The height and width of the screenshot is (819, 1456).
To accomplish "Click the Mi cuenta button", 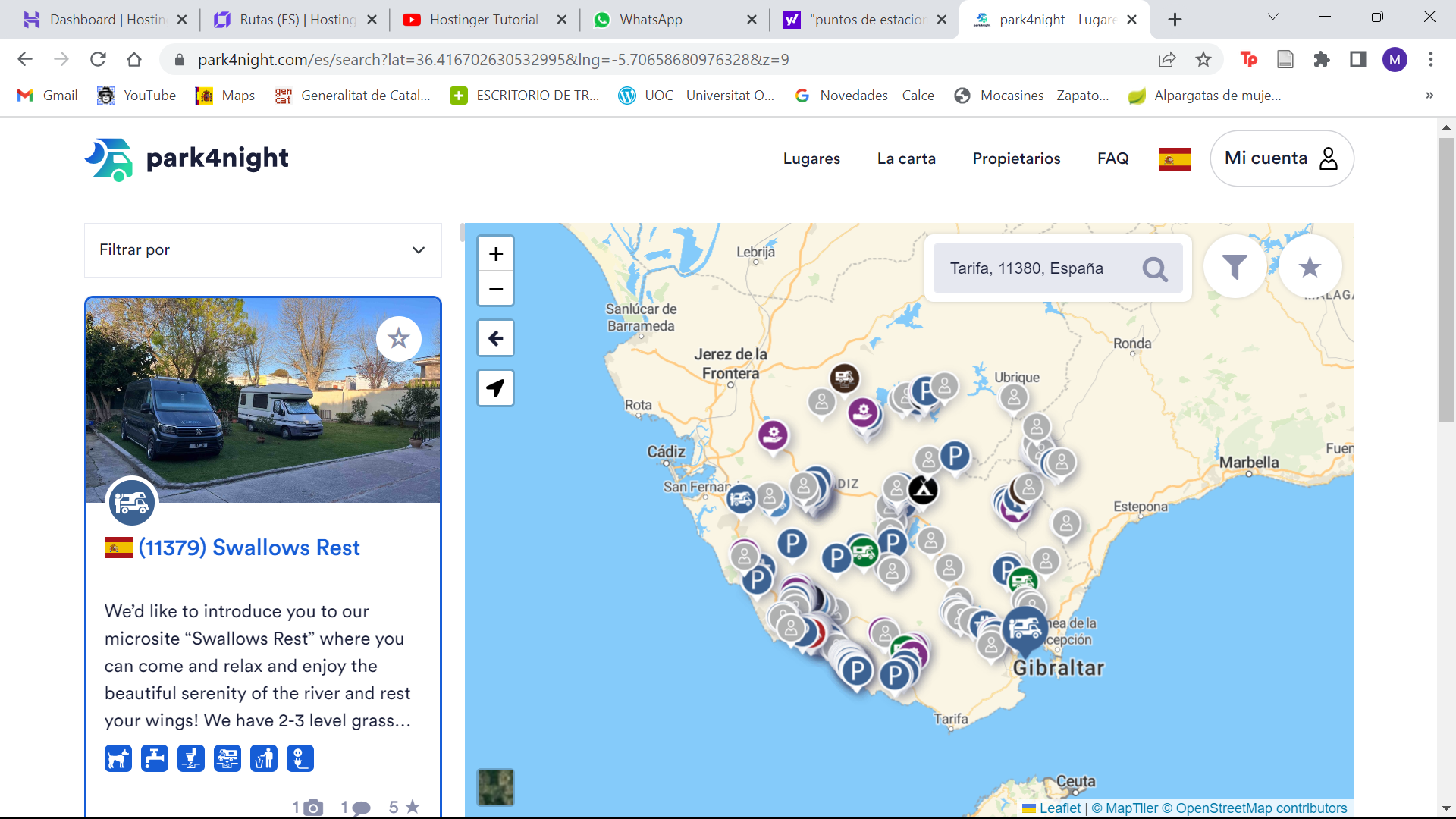I will click(x=1282, y=158).
